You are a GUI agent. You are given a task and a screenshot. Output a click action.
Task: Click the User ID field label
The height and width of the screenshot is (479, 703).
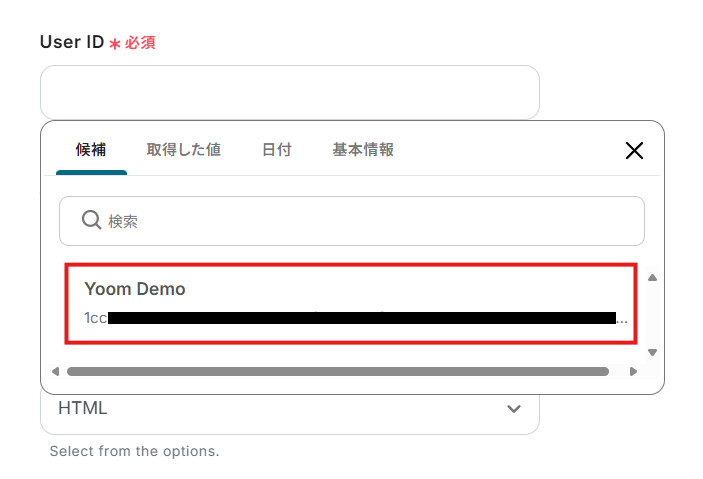pyautogui.click(x=72, y=42)
